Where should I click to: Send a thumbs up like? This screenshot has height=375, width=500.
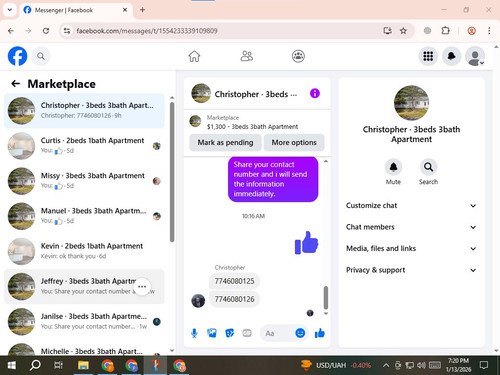point(320,333)
